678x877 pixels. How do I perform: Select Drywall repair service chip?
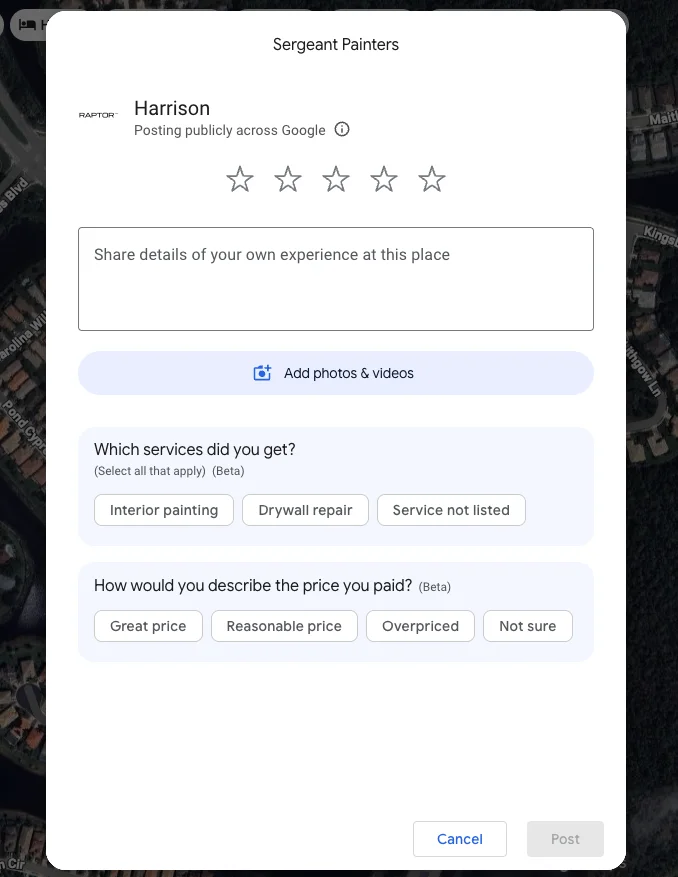pos(305,510)
